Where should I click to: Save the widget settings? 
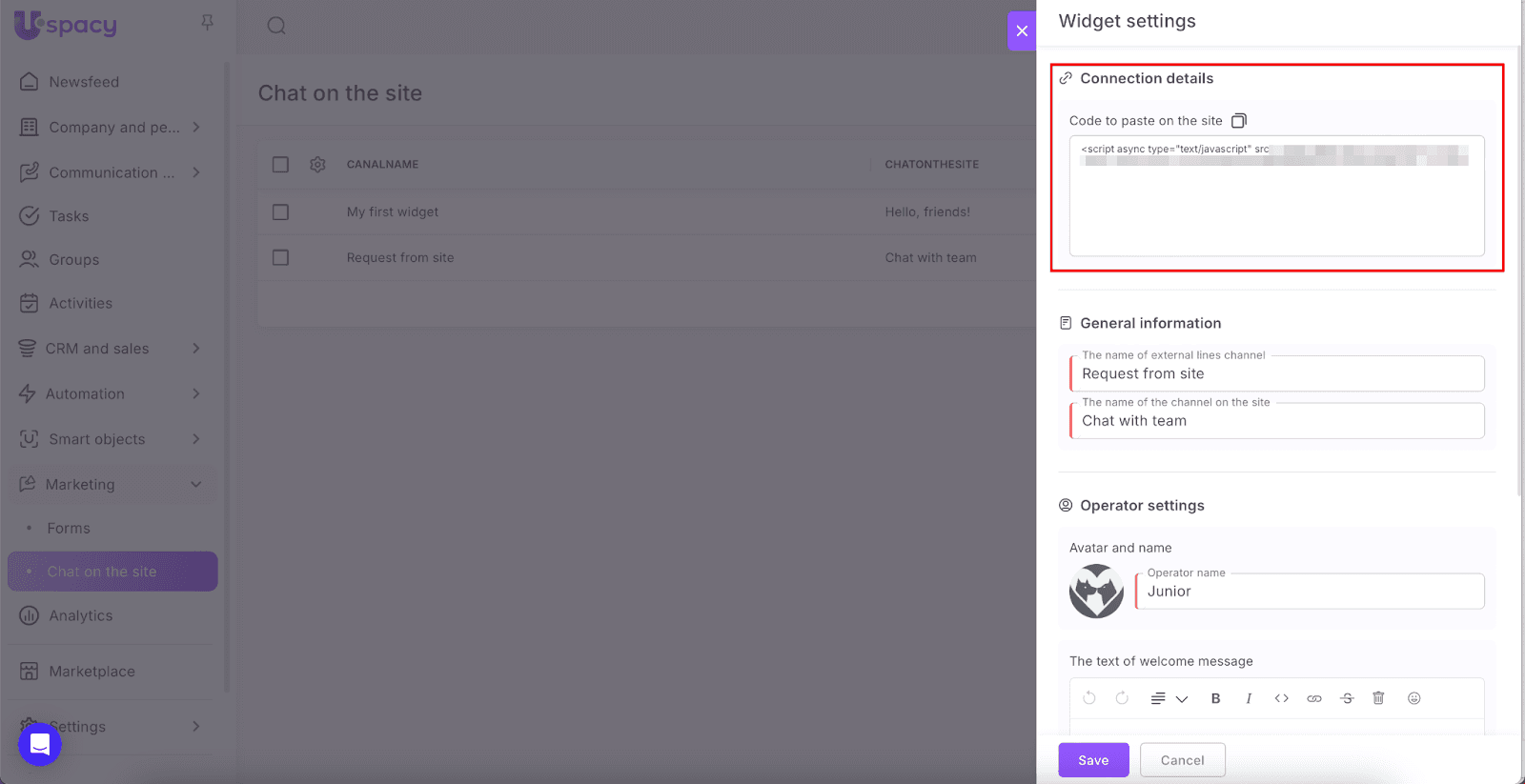(1093, 760)
